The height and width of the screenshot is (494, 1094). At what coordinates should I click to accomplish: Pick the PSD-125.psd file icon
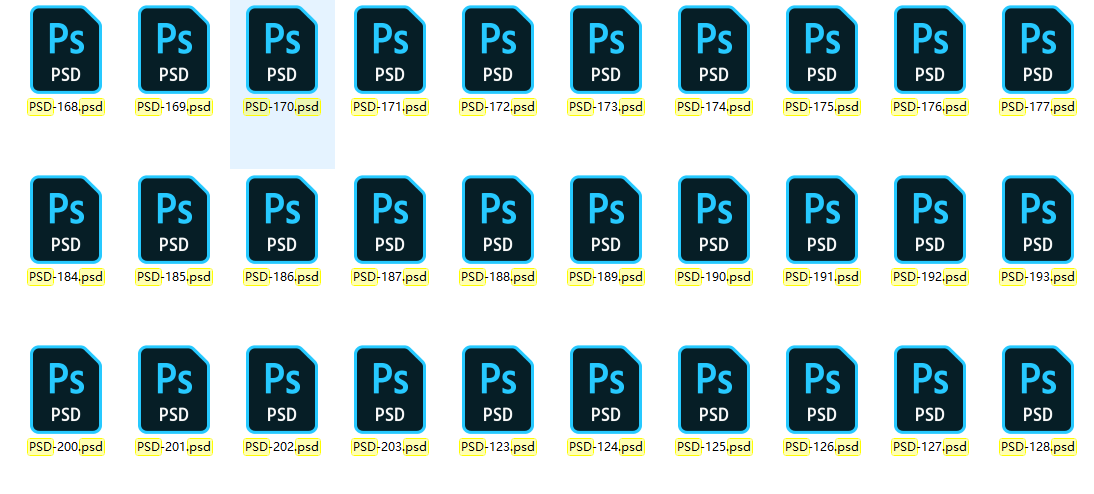714,389
